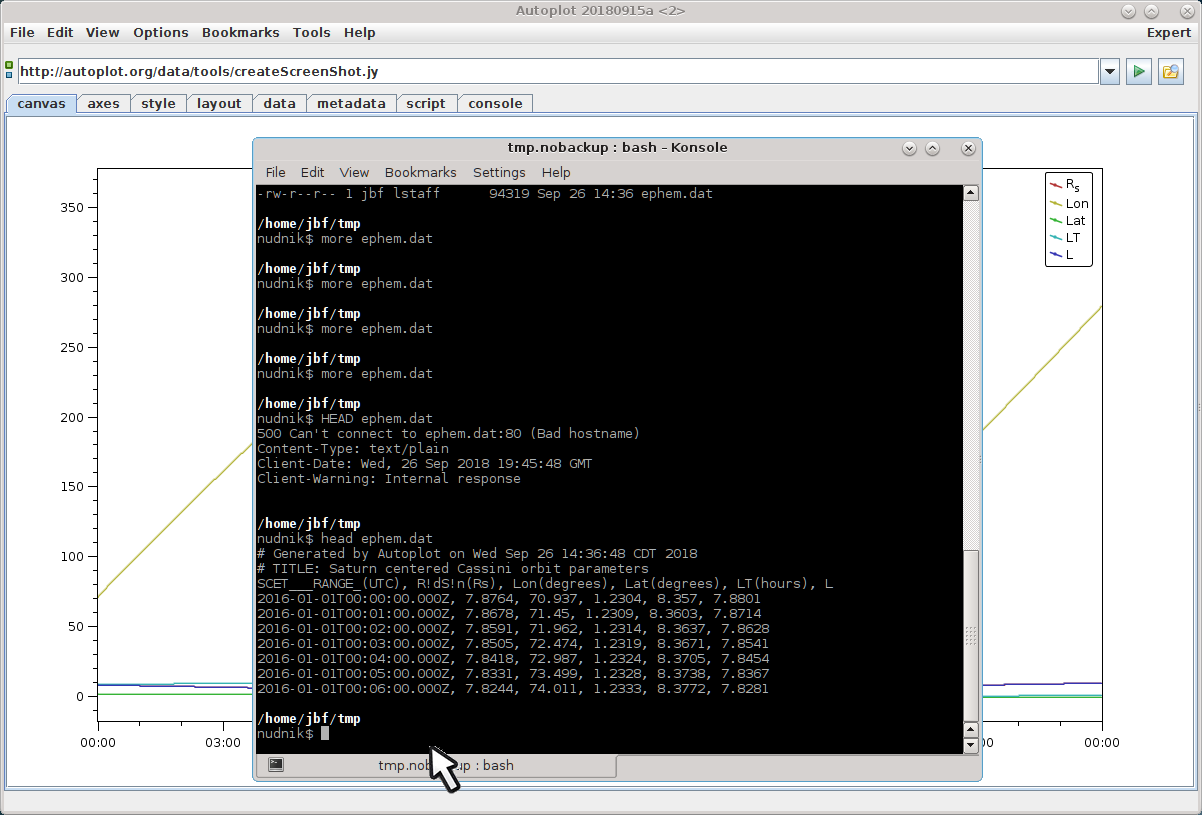The height and width of the screenshot is (815, 1202).
Task: Switch to the script tab
Action: pyautogui.click(x=426, y=103)
